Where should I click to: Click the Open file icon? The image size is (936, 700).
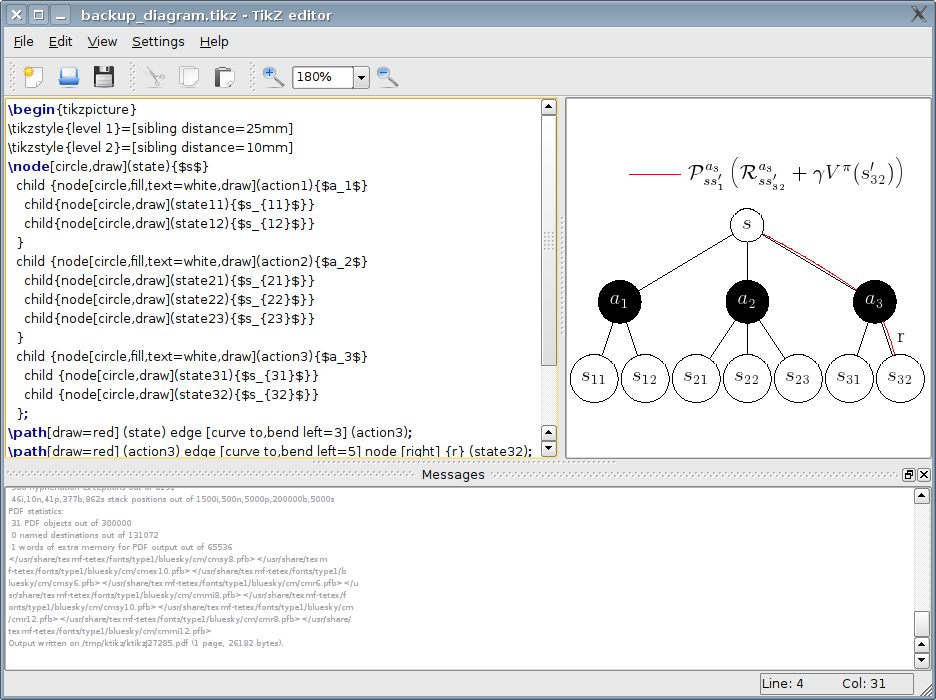coord(68,77)
